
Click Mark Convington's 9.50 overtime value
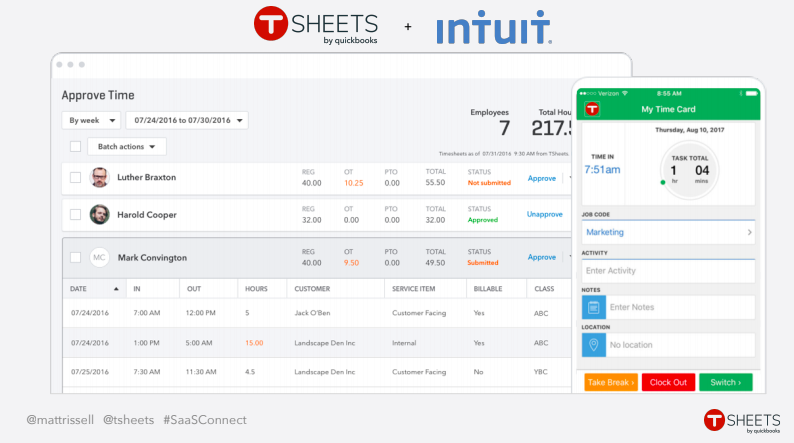point(351,263)
